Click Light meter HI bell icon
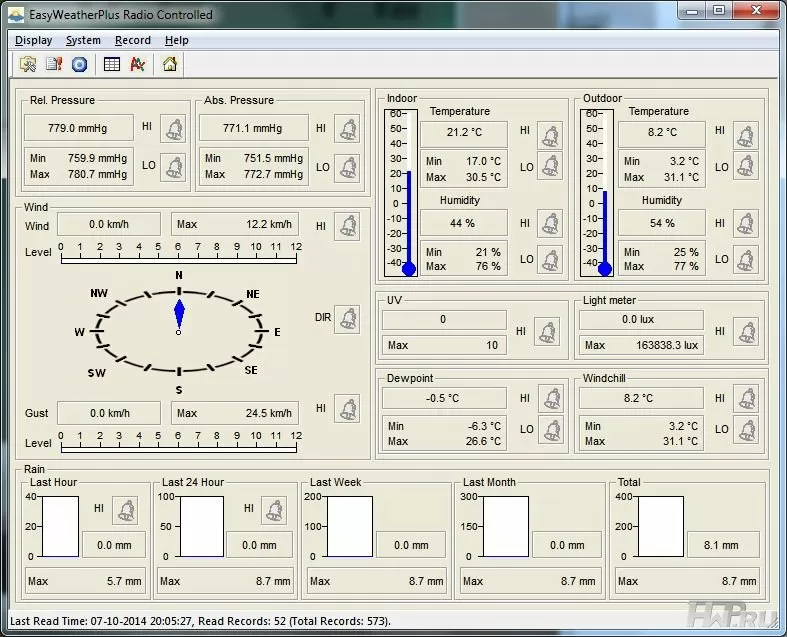Viewport: 787px width, 637px height. (746, 332)
